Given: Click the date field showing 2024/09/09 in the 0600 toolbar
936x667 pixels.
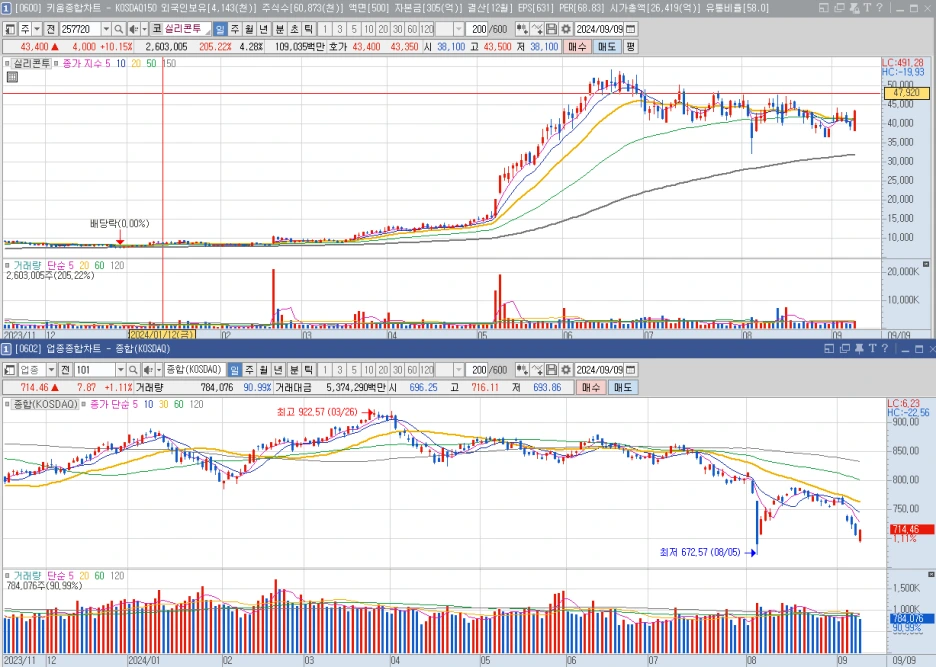Looking at the screenshot, I should pos(599,29).
